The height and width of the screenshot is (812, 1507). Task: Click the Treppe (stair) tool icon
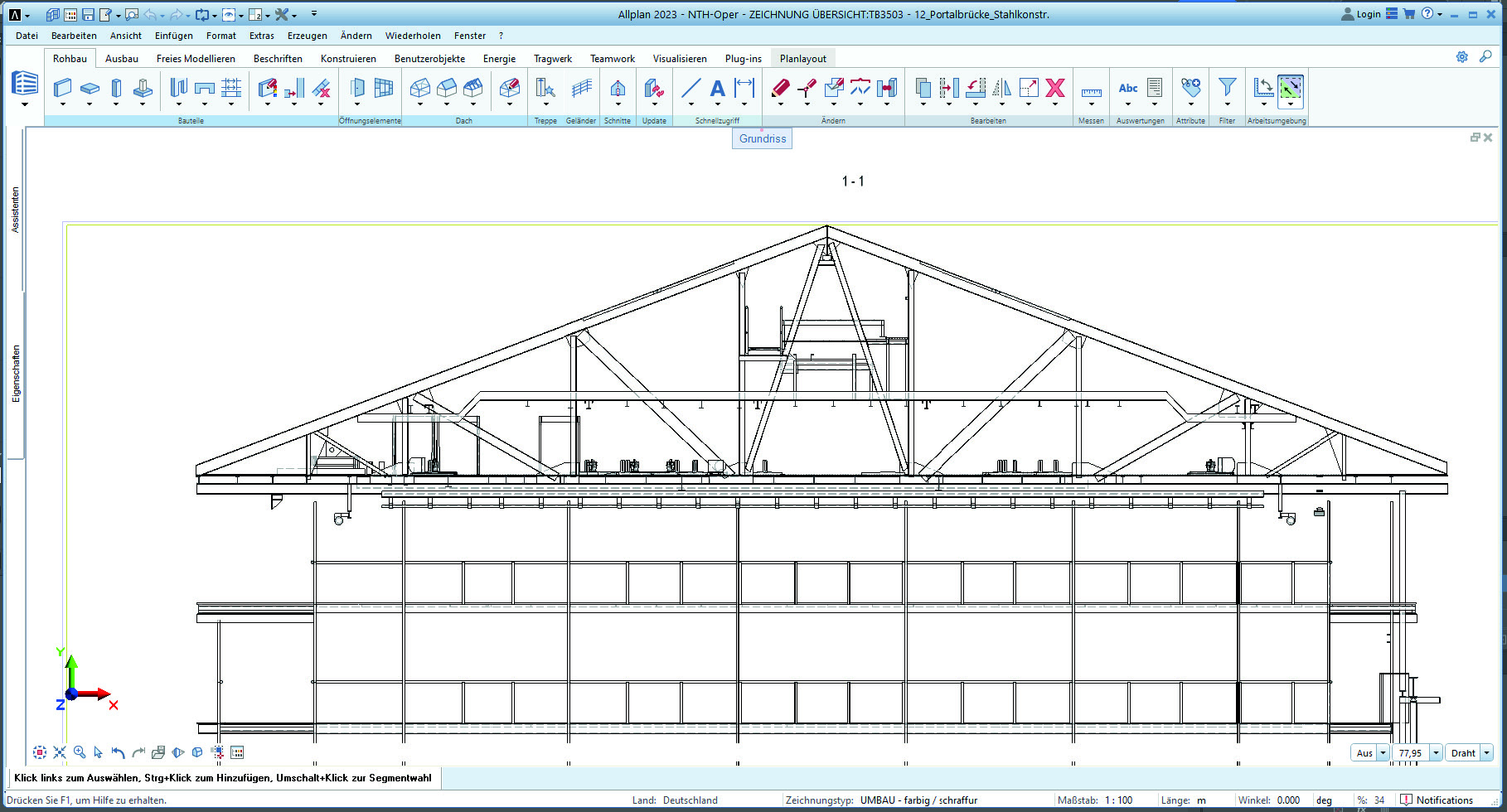point(545,88)
